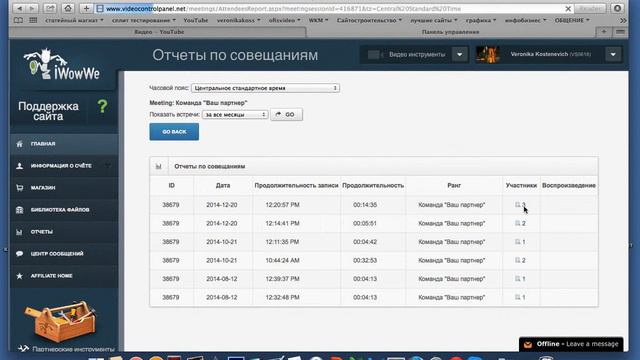
Task: Select duration cell '00:14:35'
Action: (x=365, y=205)
